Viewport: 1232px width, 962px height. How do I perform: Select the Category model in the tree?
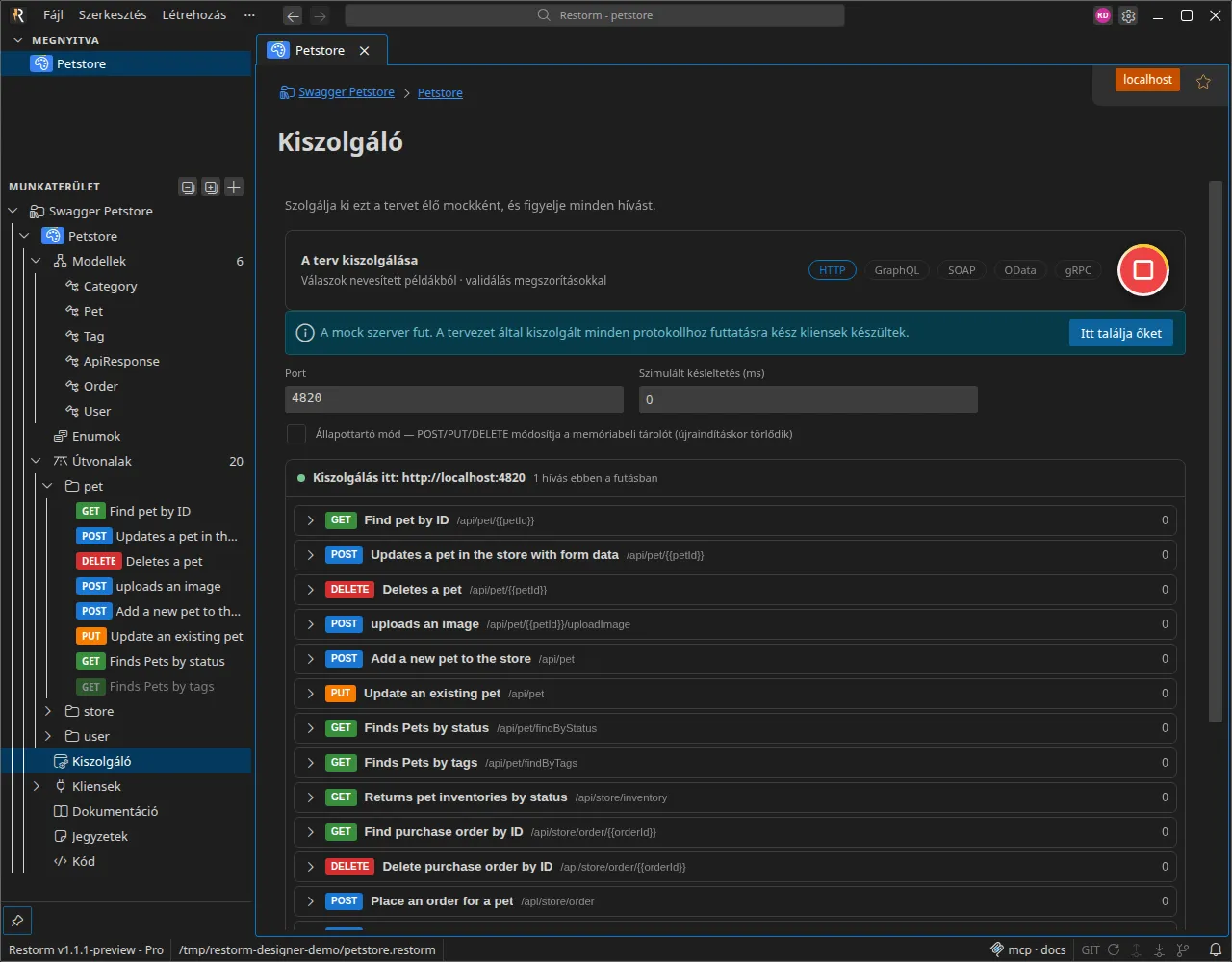(110, 287)
